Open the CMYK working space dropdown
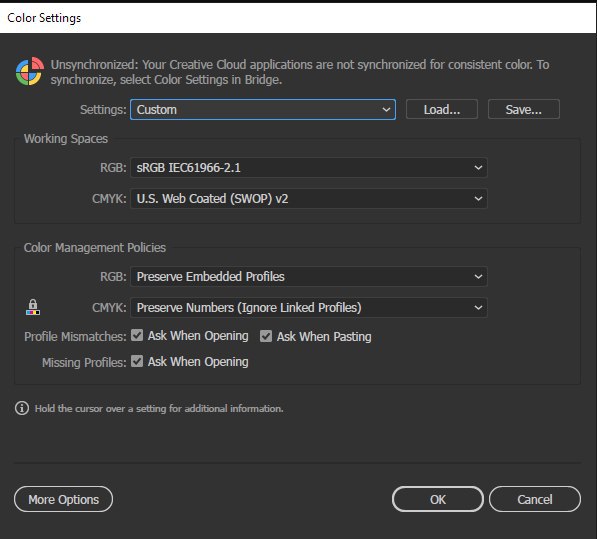597x539 pixels. (x=309, y=198)
